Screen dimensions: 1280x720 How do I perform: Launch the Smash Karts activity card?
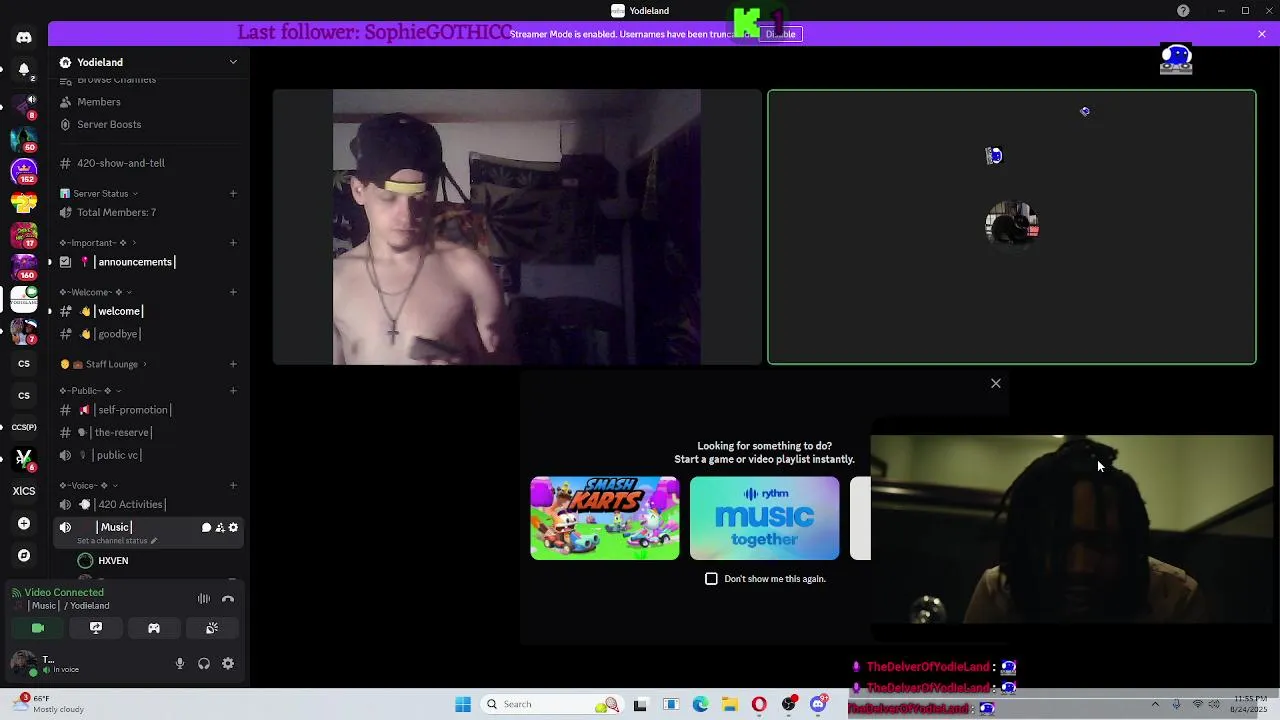click(605, 518)
